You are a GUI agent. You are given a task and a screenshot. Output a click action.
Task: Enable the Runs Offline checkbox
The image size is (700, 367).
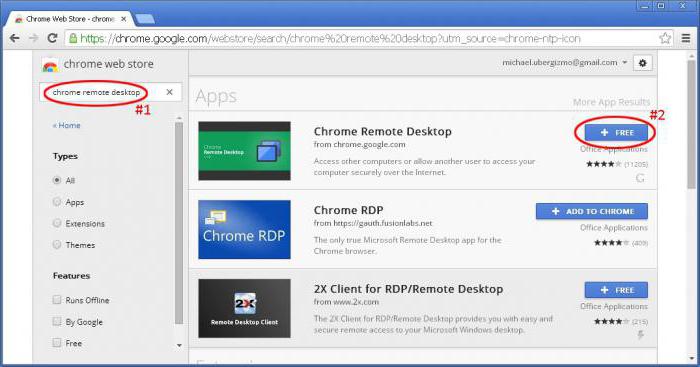pyautogui.click(x=57, y=300)
